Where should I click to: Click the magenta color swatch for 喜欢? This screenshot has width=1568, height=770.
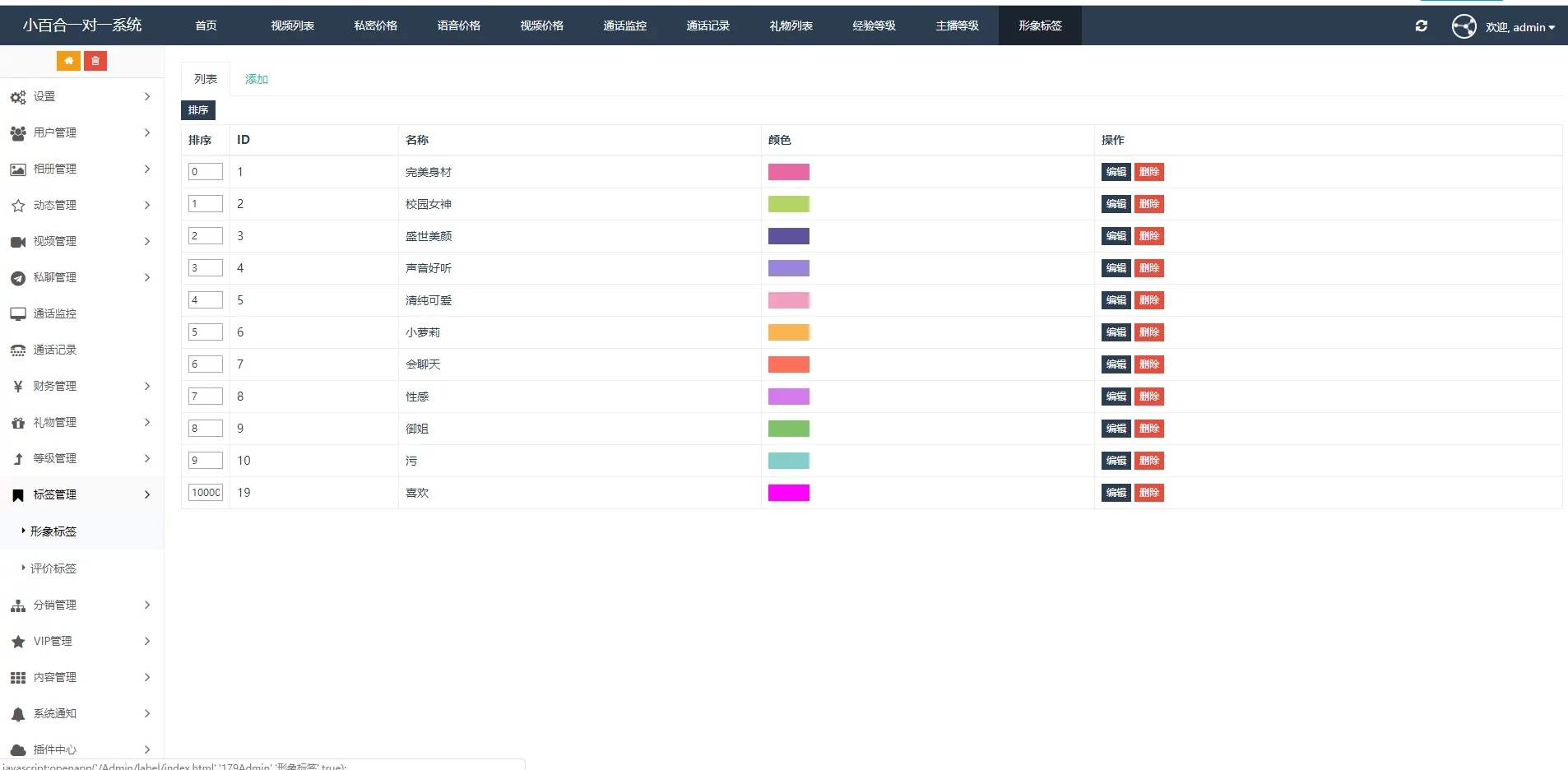tap(788, 493)
